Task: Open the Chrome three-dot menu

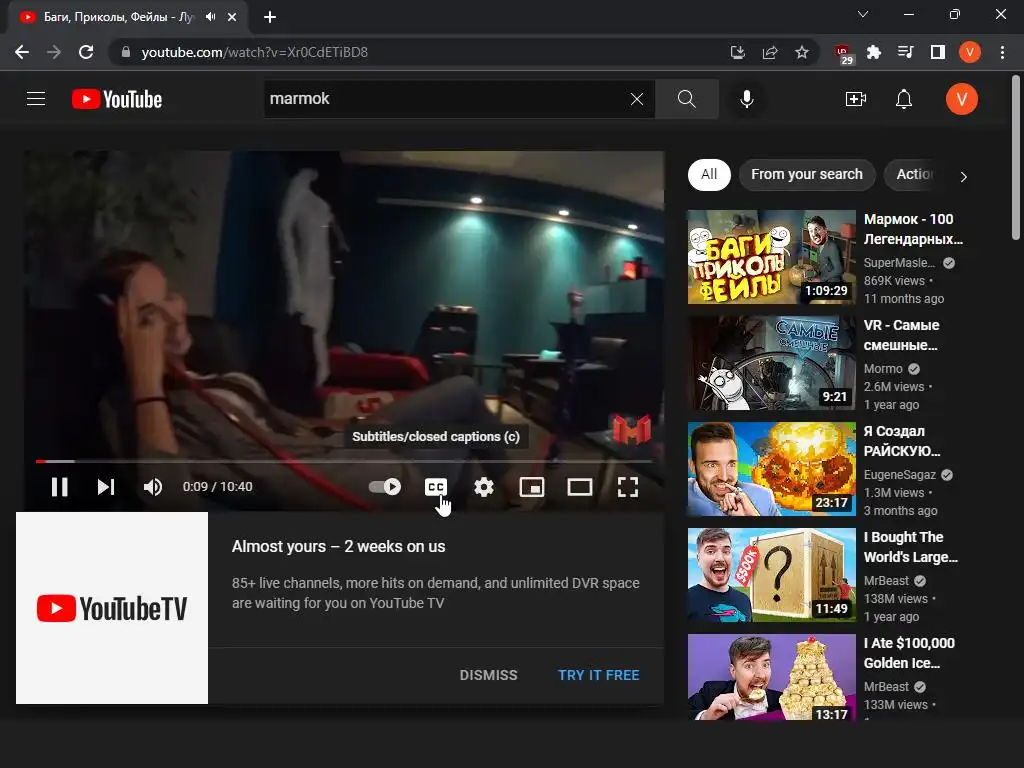Action: pyautogui.click(x=1002, y=52)
